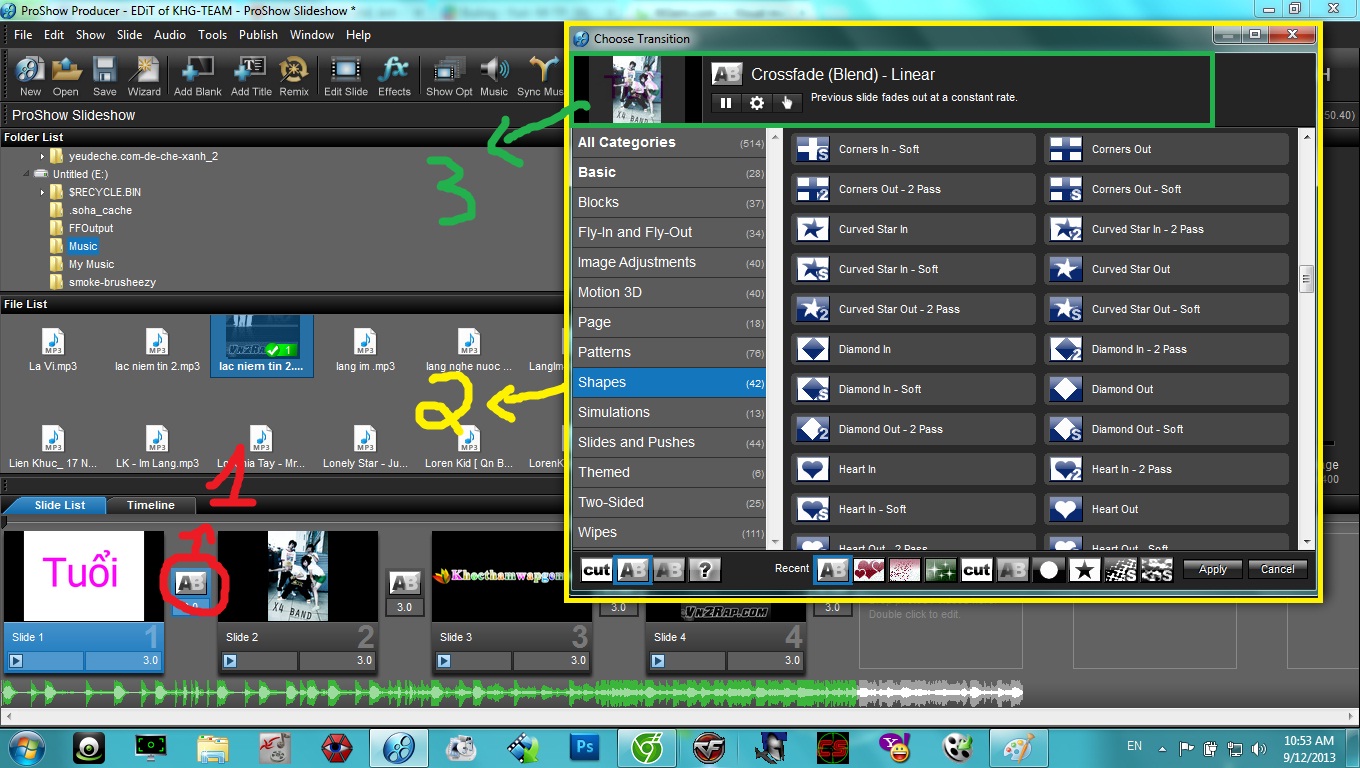Expand the yeudeche.com-de-che-xanh_2 folder

(43, 156)
